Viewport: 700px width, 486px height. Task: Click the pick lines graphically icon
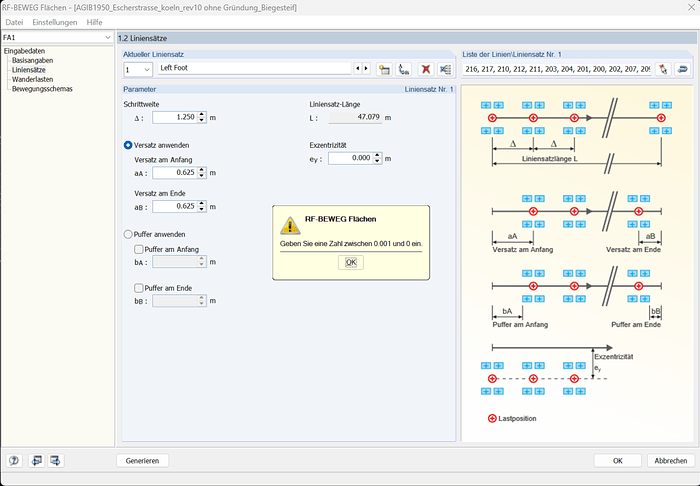pyautogui.click(x=663, y=69)
